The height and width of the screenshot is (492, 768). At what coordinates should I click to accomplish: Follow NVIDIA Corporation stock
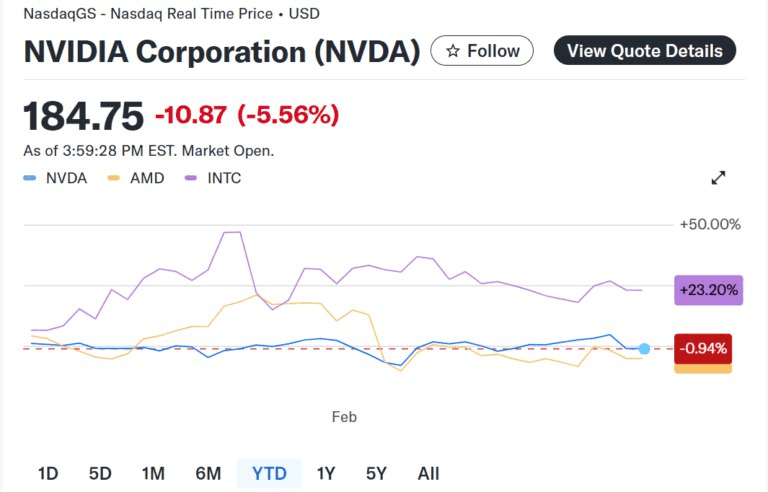click(482, 51)
